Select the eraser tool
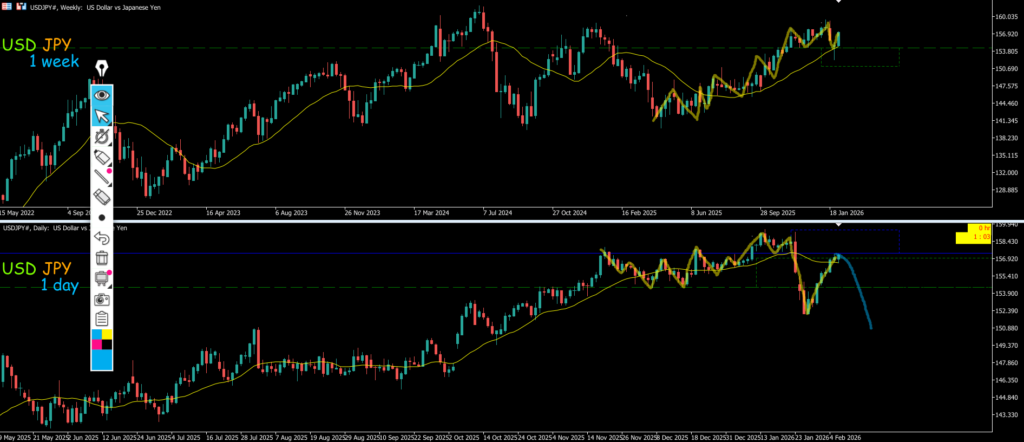Image resolution: width=1024 pixels, height=442 pixels. (x=101, y=198)
